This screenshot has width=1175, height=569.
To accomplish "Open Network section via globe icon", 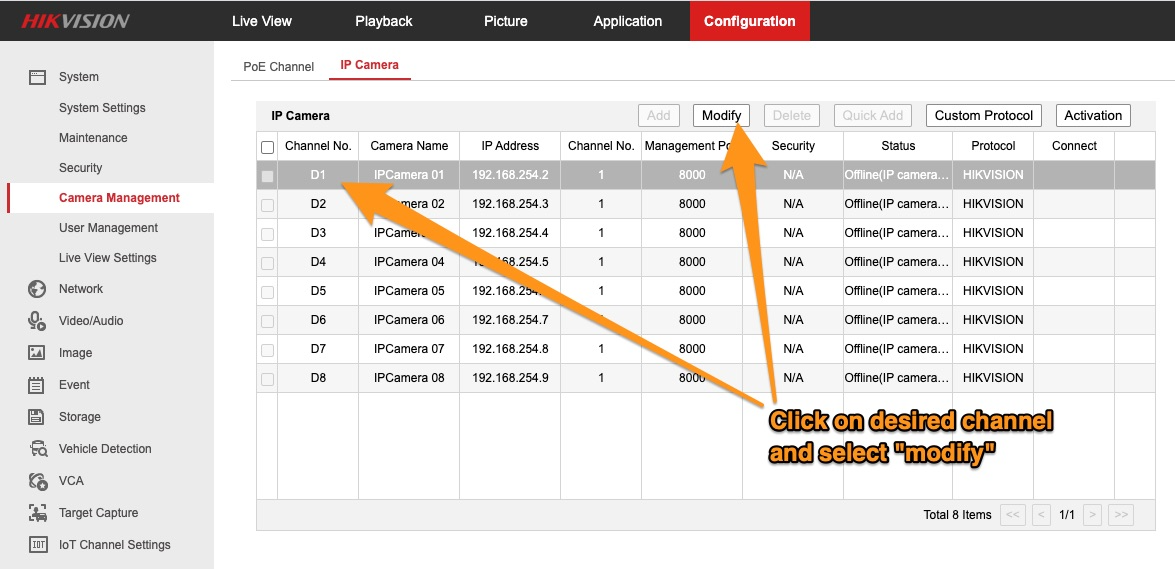I will (x=37, y=289).
